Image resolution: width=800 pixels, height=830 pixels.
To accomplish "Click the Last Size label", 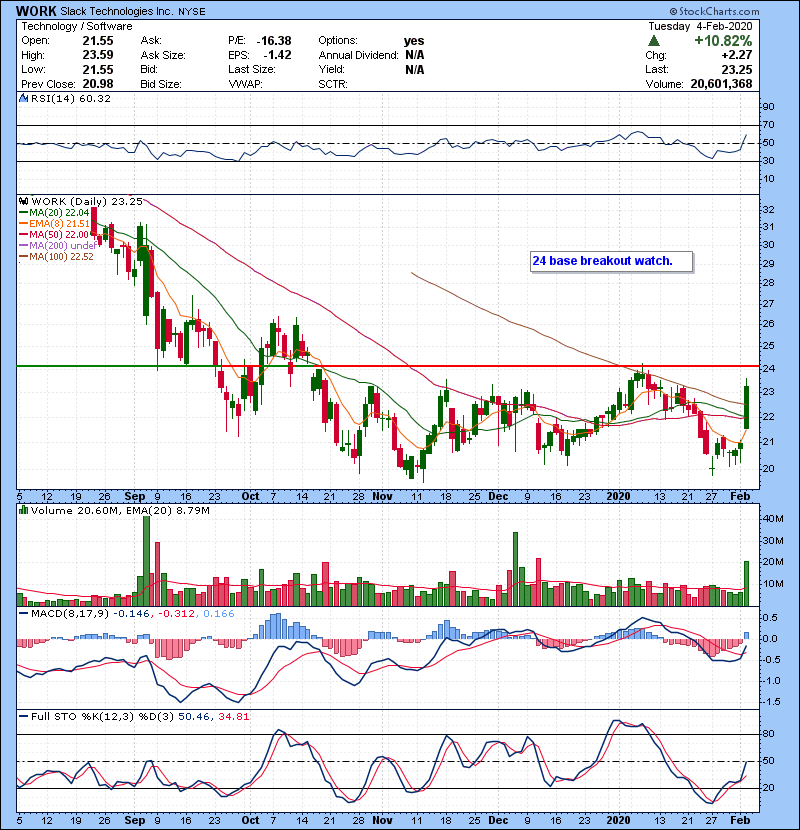I will (x=252, y=69).
